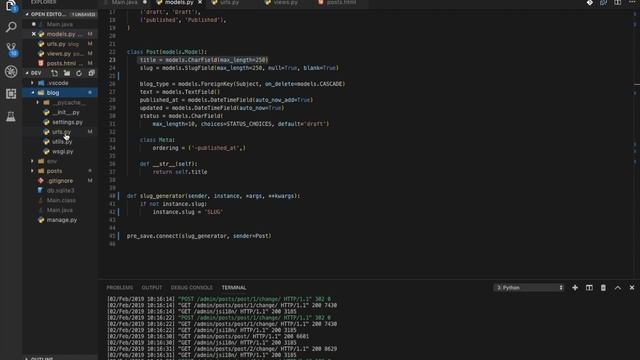Image resolution: width=640 pixels, height=360 pixels.
Task: Open the Debug view with bug icon
Action: tap(11, 72)
